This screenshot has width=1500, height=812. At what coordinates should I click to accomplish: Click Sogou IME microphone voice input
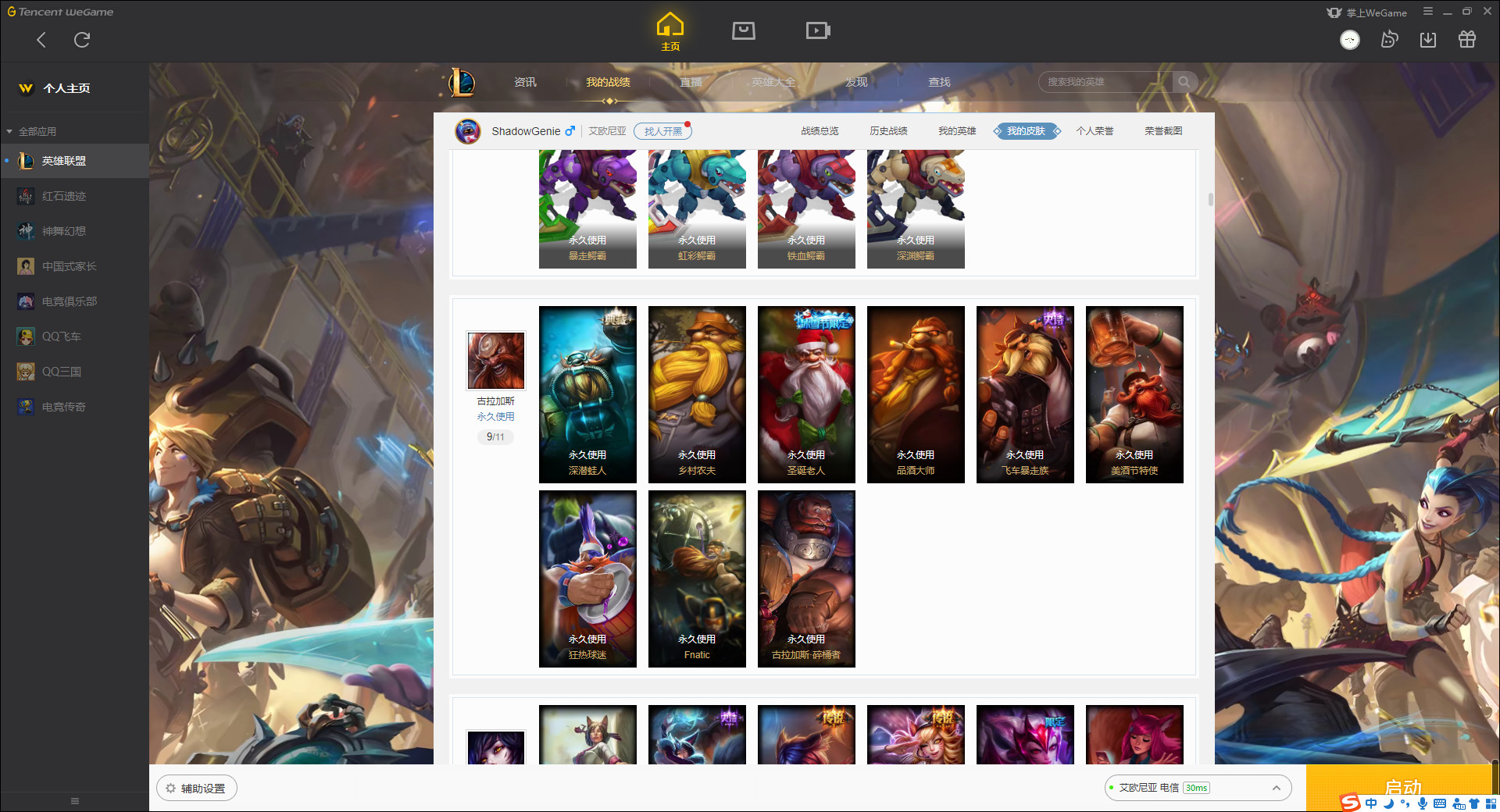(1422, 803)
